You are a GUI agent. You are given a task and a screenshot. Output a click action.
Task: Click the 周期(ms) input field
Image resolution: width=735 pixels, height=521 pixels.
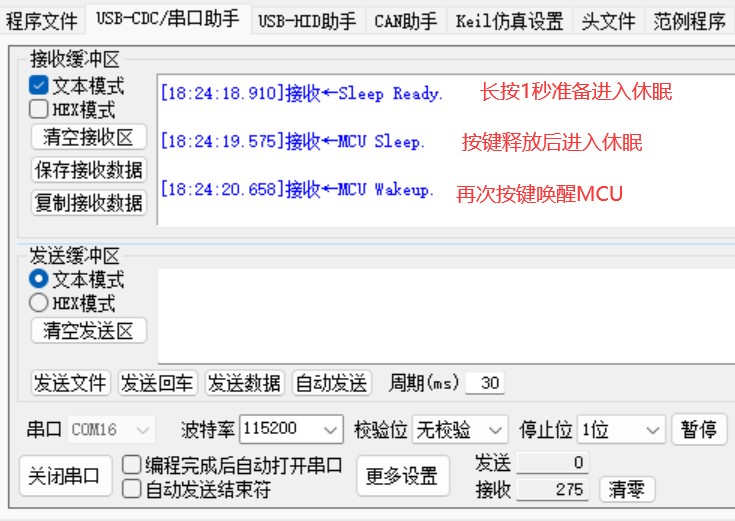tap(485, 383)
